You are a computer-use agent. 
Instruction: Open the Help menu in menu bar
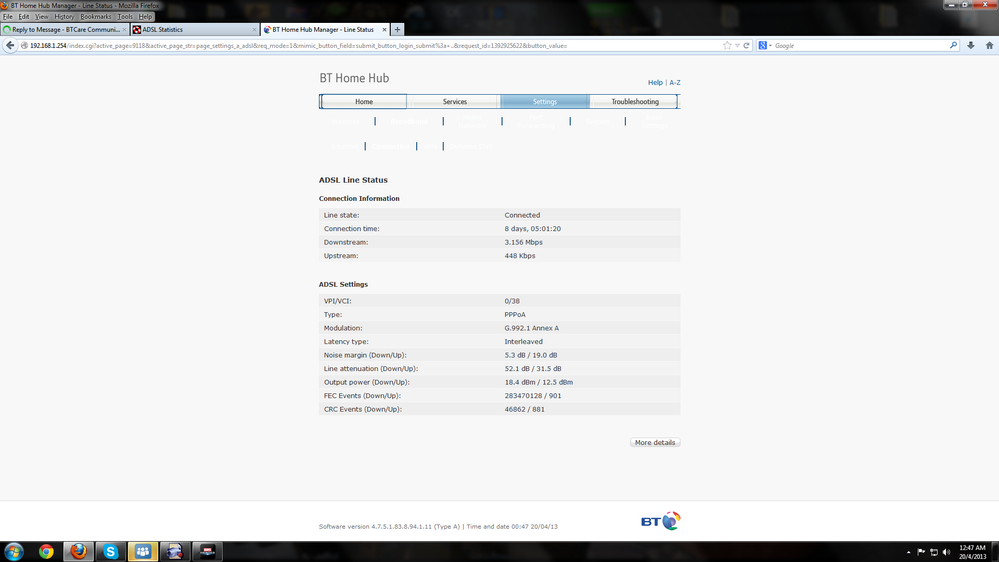(145, 17)
